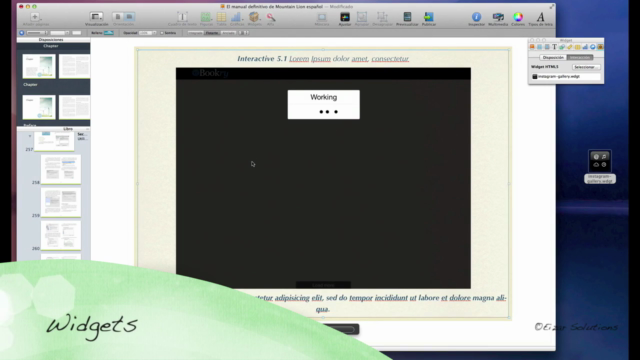Image resolution: width=640 pixels, height=360 pixels.
Task: Select page 258 thumbnail
Action: 61,169
